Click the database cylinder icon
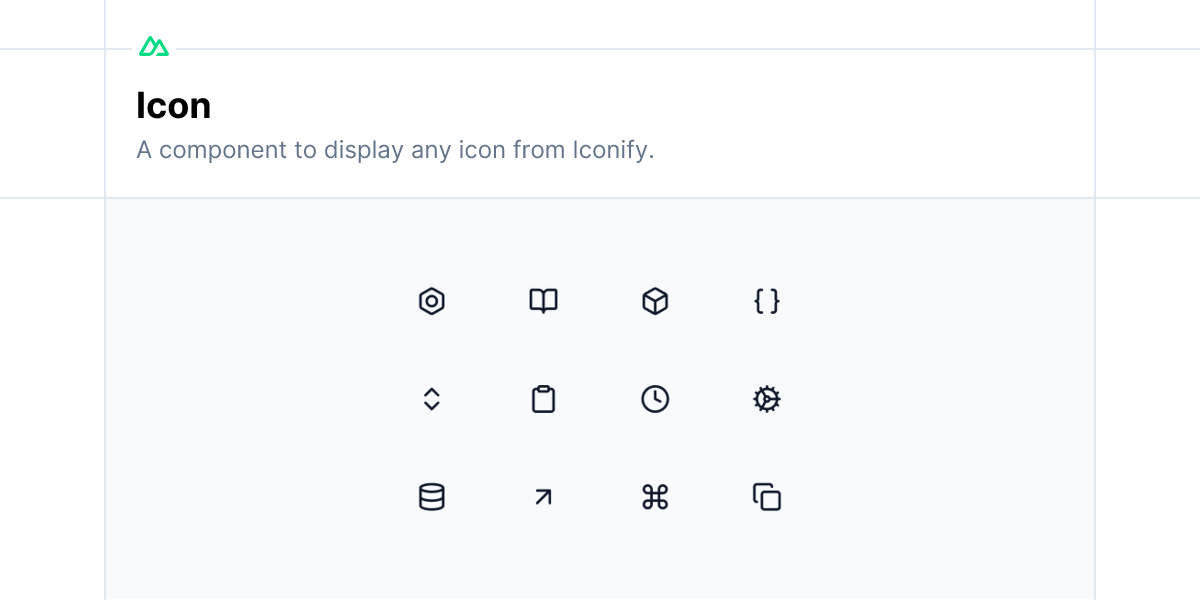This screenshot has height=600, width=1200. 431,497
